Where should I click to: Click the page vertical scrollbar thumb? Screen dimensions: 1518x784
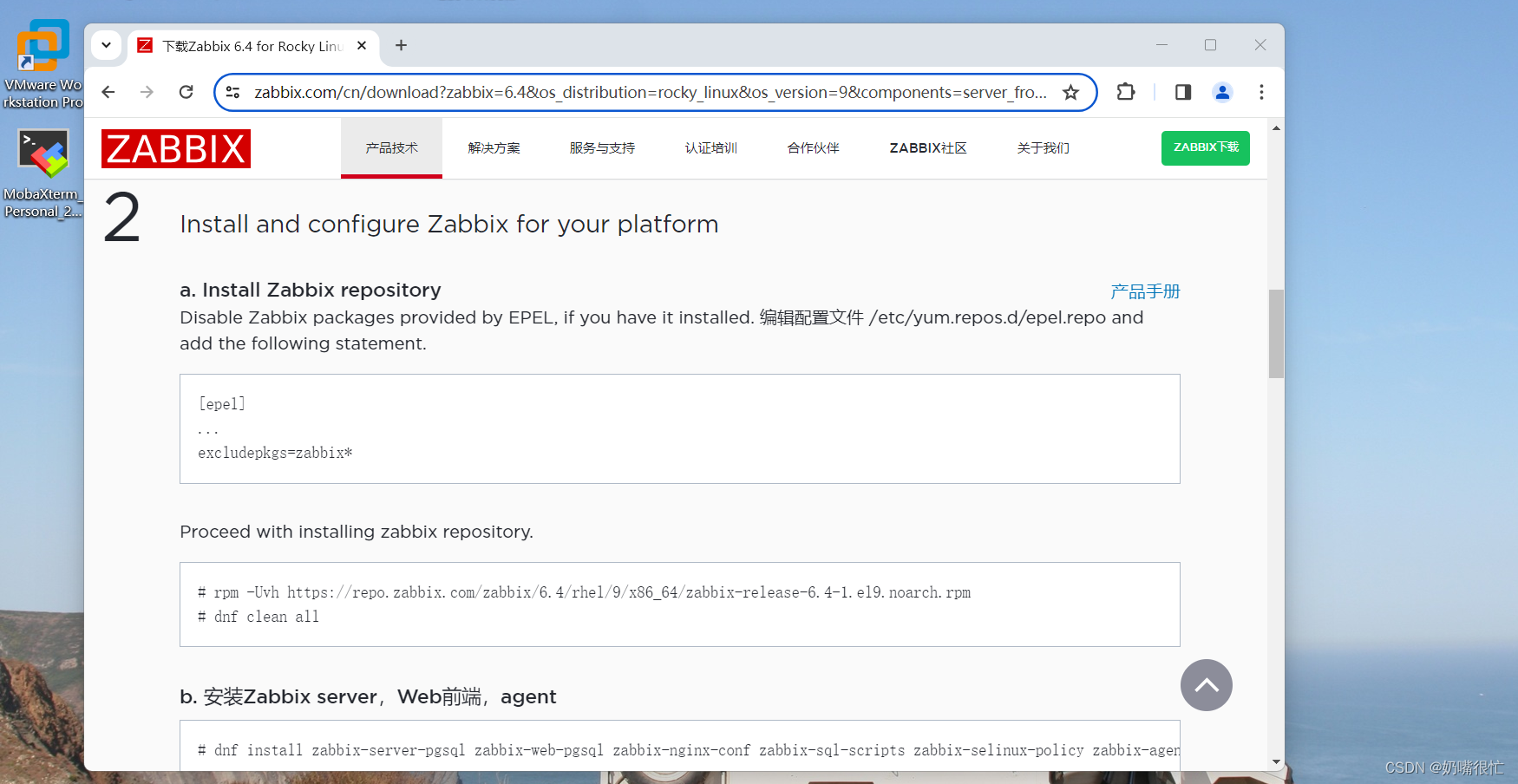click(x=1276, y=334)
